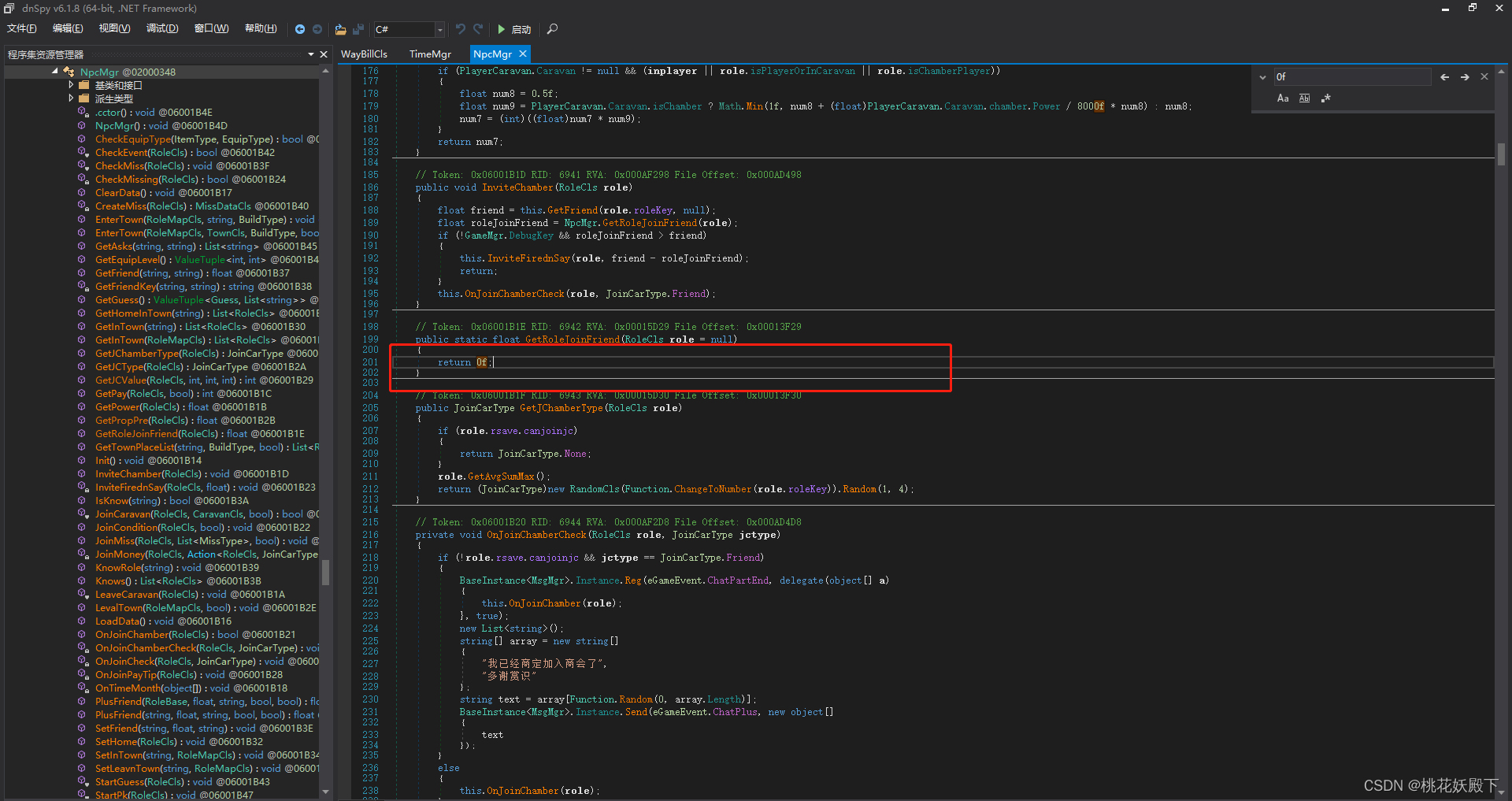Click method icon beside IsKnow(string)
This screenshot has width=1512, height=801.
[x=83, y=501]
